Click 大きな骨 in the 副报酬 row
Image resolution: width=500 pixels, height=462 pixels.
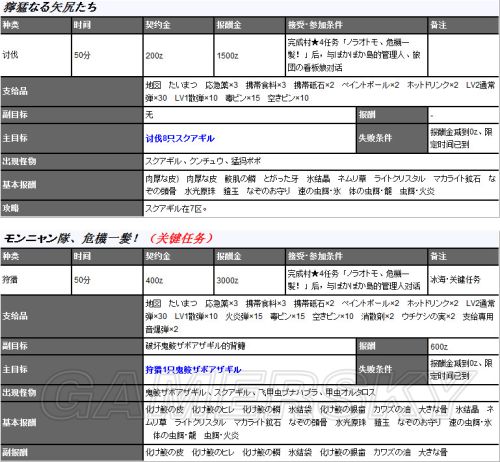tap(433, 452)
